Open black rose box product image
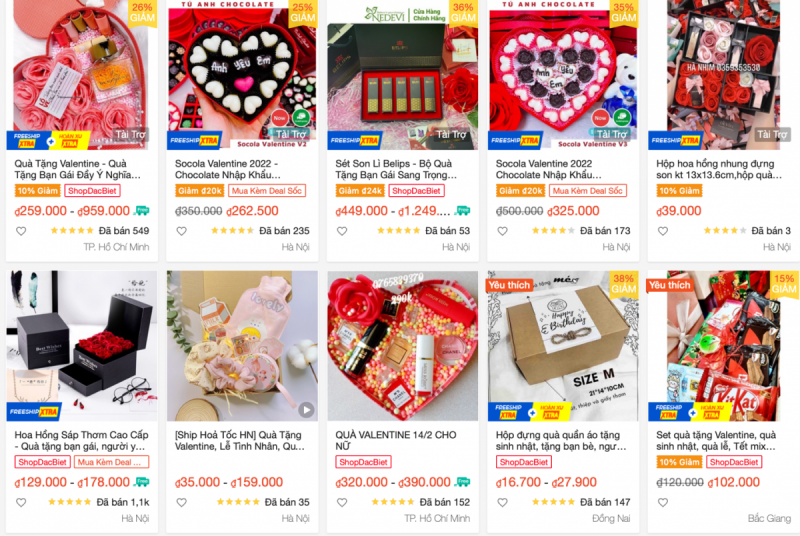The width and height of the screenshot is (800, 536). click(82, 346)
